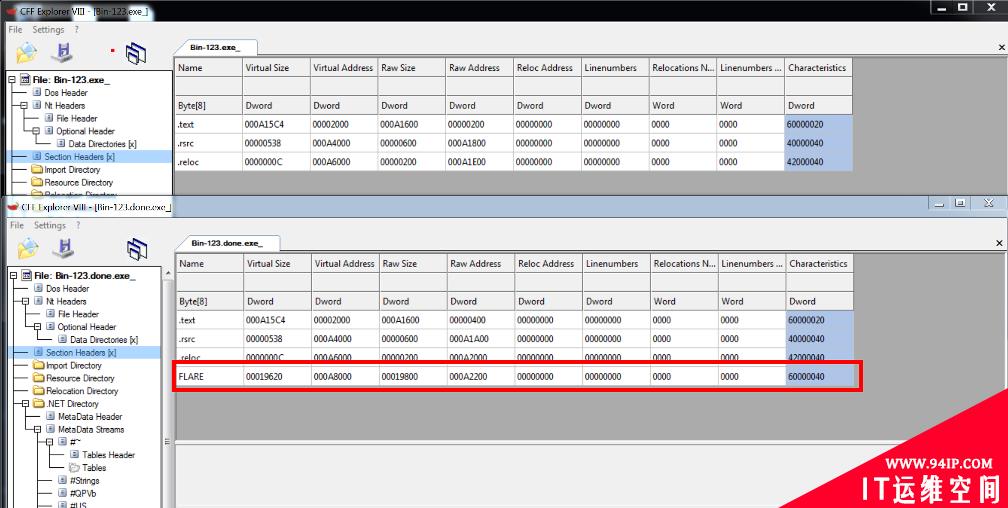Open the ? help menu in bottom window
This screenshot has height=508, width=1008.
pos(78,225)
